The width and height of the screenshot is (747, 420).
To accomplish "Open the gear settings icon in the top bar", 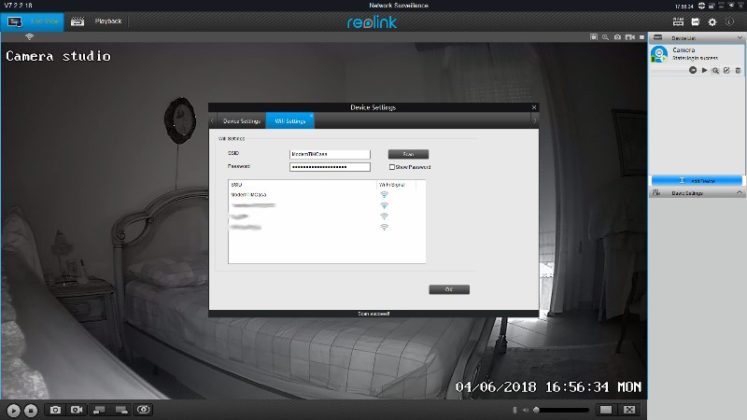I will tap(712, 22).
